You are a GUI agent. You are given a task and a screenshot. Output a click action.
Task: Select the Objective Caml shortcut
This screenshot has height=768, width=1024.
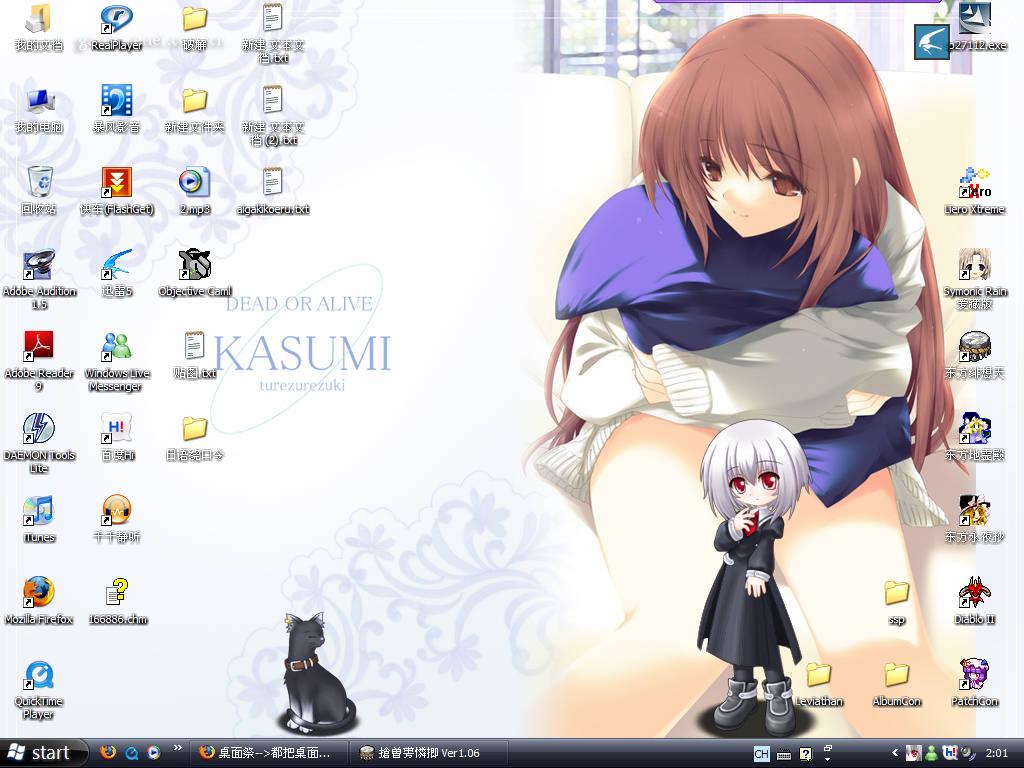point(195,274)
